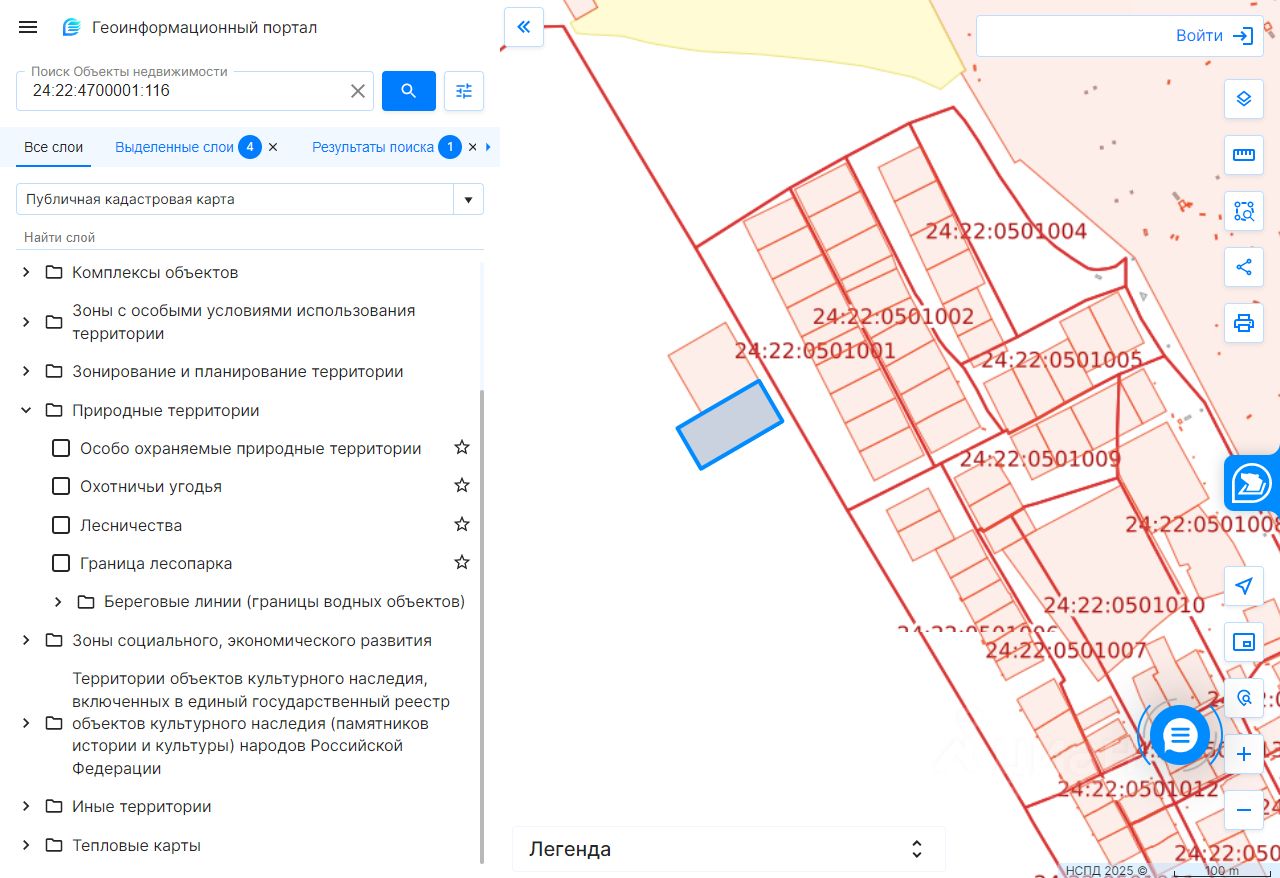1280x878 pixels.
Task: Clear the search field with the X icon
Action: coord(357,91)
